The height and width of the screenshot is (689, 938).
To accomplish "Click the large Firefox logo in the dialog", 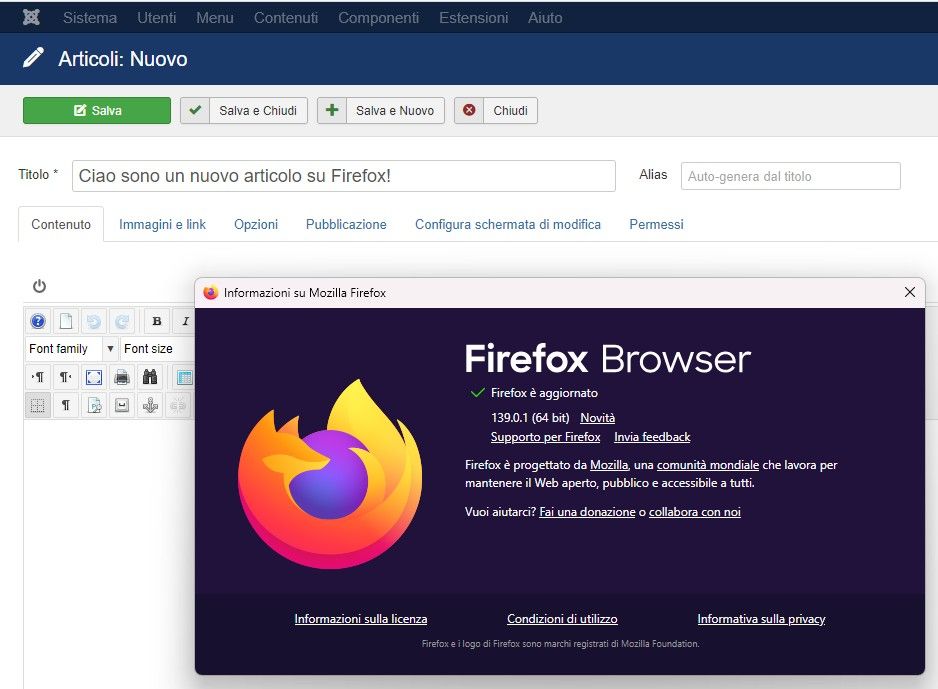I will (x=330, y=474).
